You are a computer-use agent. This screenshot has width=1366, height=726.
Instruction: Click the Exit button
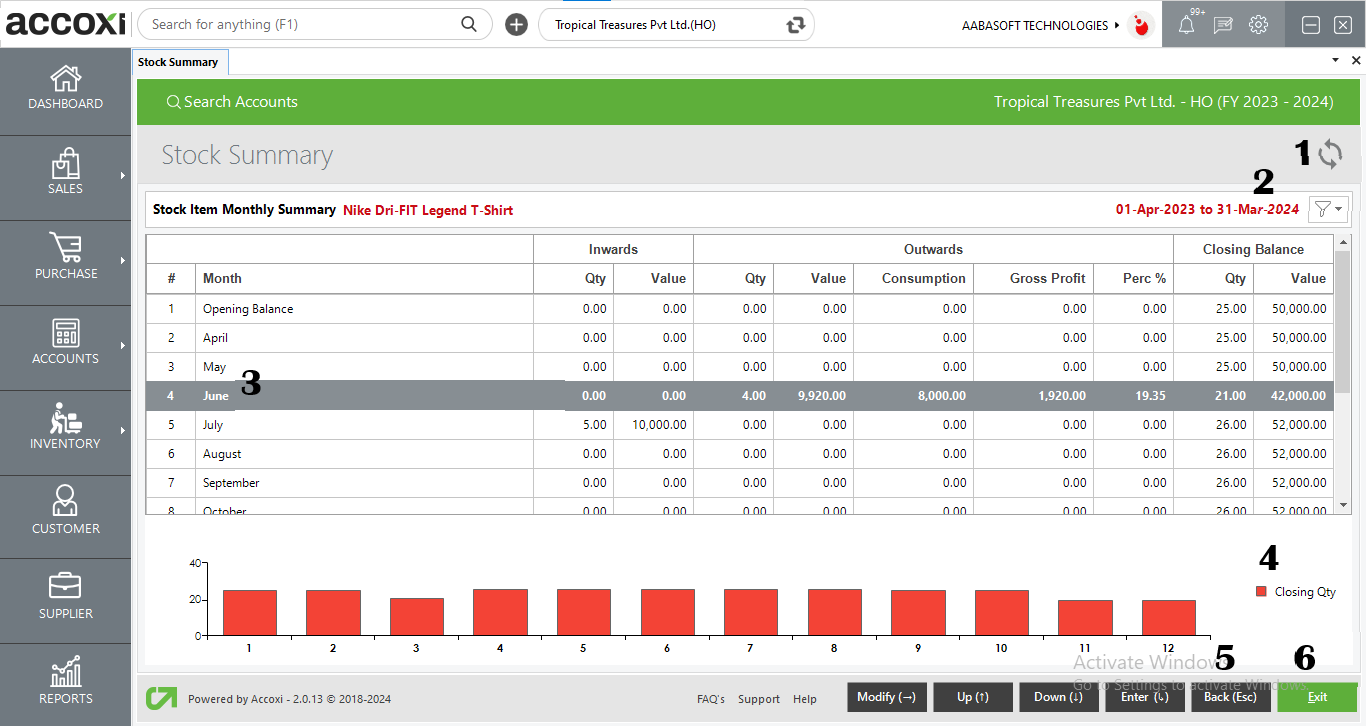point(1316,697)
